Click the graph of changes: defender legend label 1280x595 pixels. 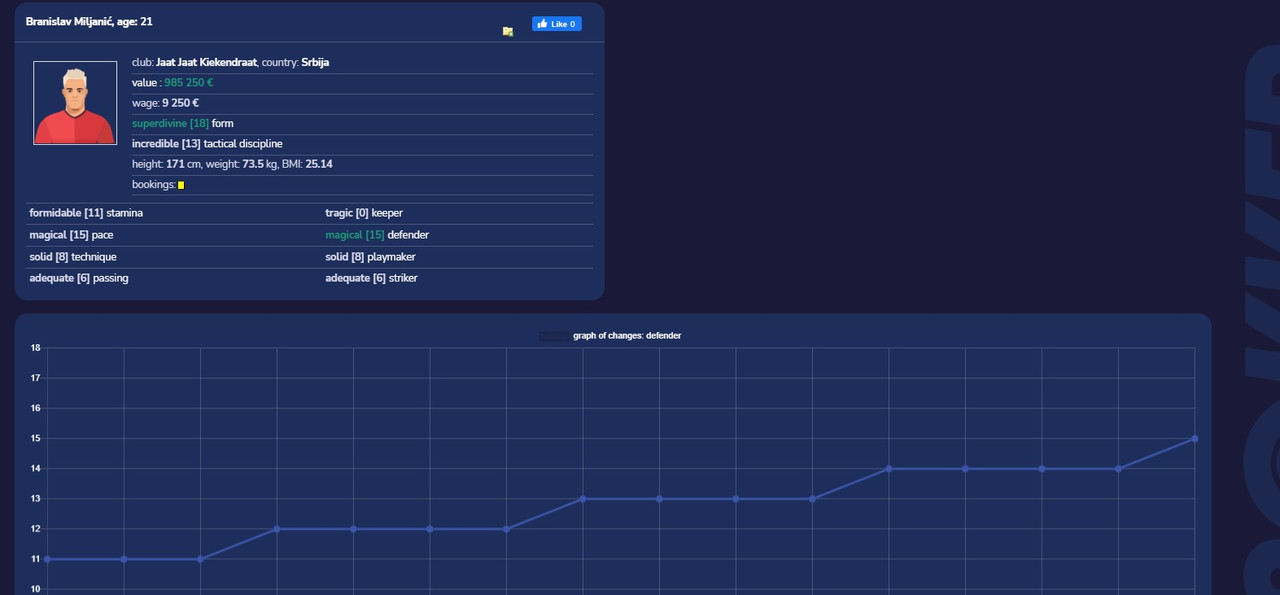click(x=627, y=336)
